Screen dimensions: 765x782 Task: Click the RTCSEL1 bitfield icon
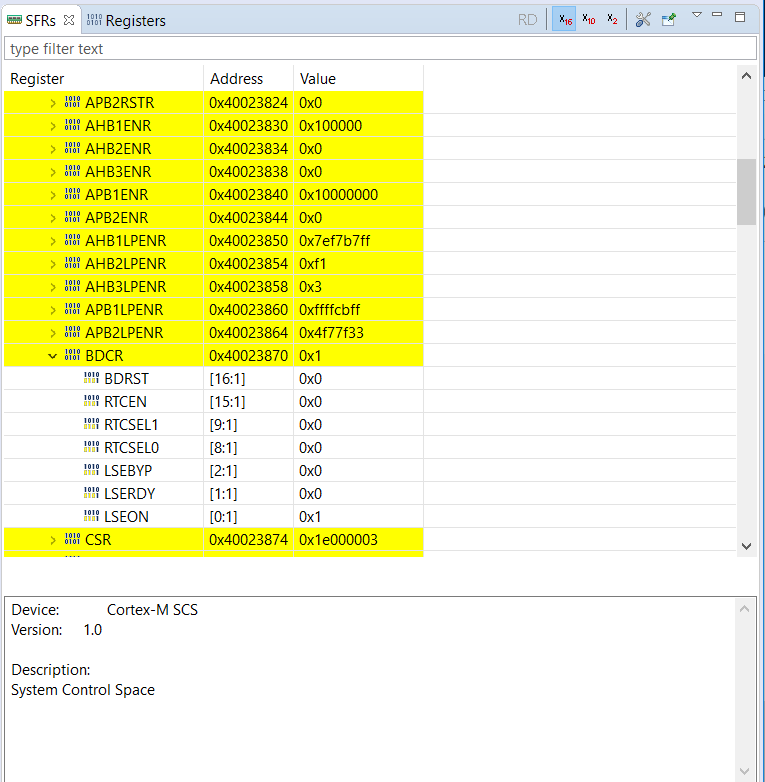91,424
